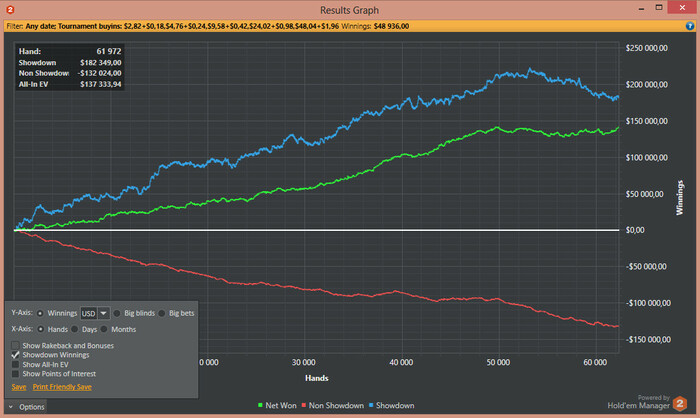Image resolution: width=700 pixels, height=418 pixels.
Task: Enable the Show All-In EV checkbox
Action: pyautogui.click(x=16, y=364)
